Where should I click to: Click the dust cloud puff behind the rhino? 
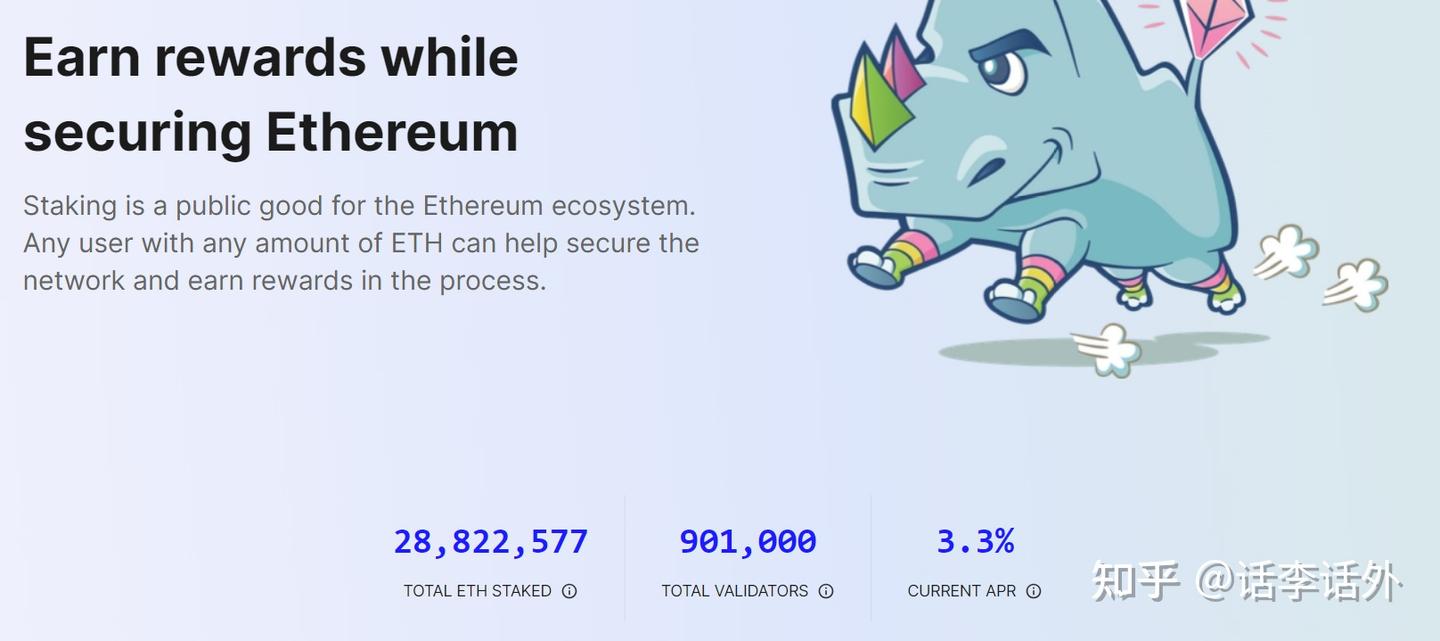point(1287,250)
